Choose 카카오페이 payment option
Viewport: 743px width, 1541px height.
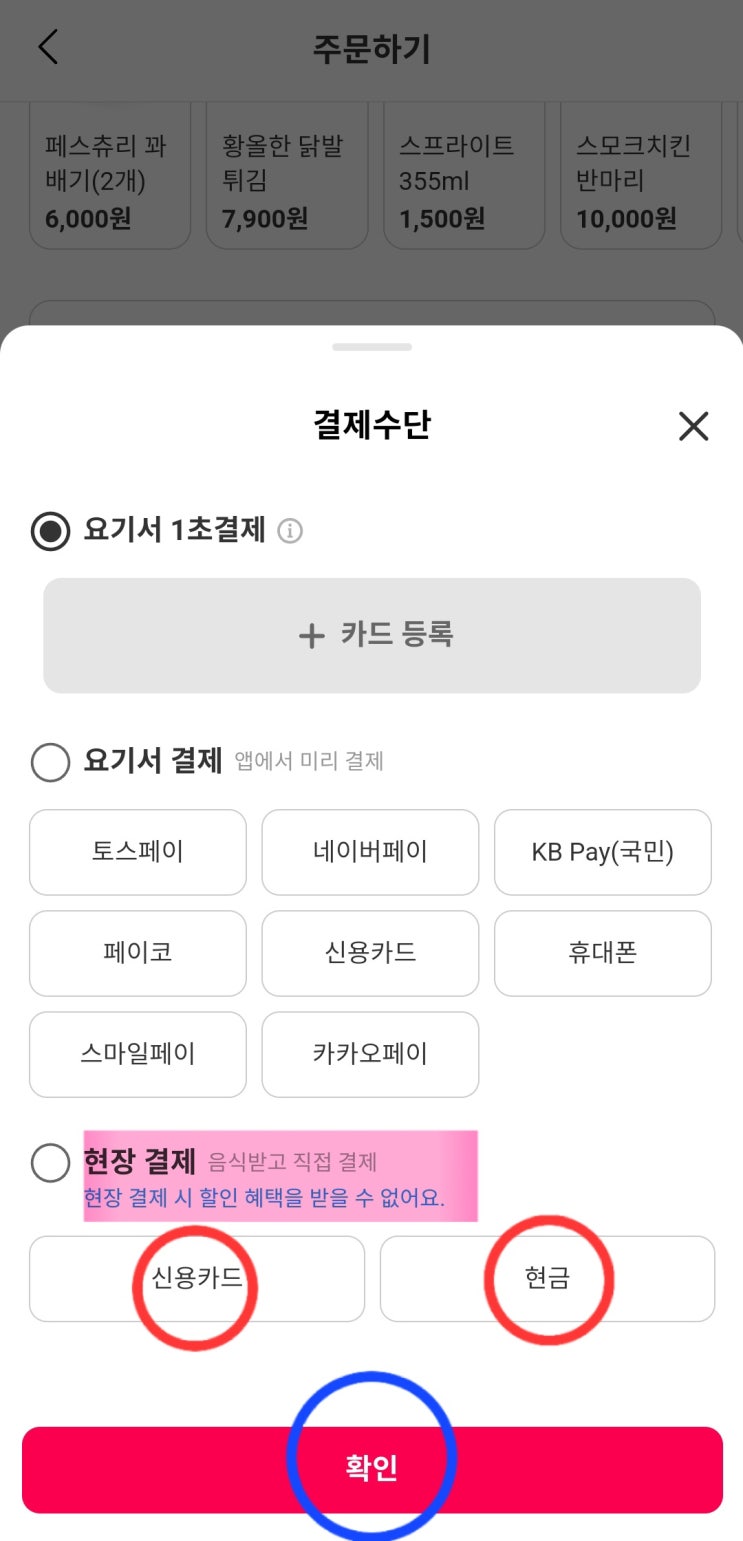click(370, 1054)
